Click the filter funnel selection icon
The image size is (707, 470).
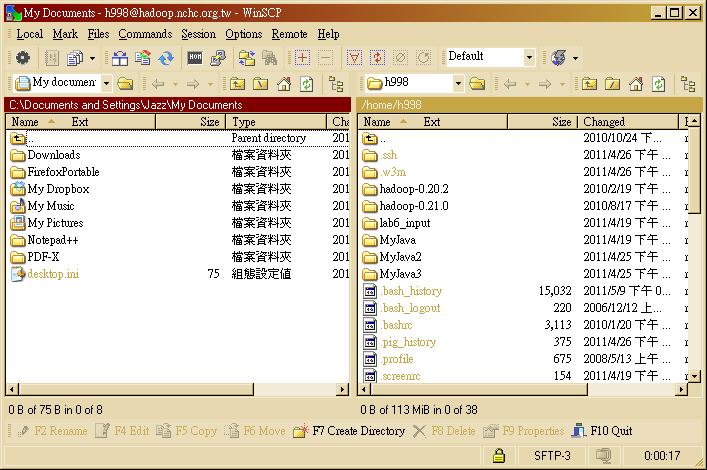(354, 58)
